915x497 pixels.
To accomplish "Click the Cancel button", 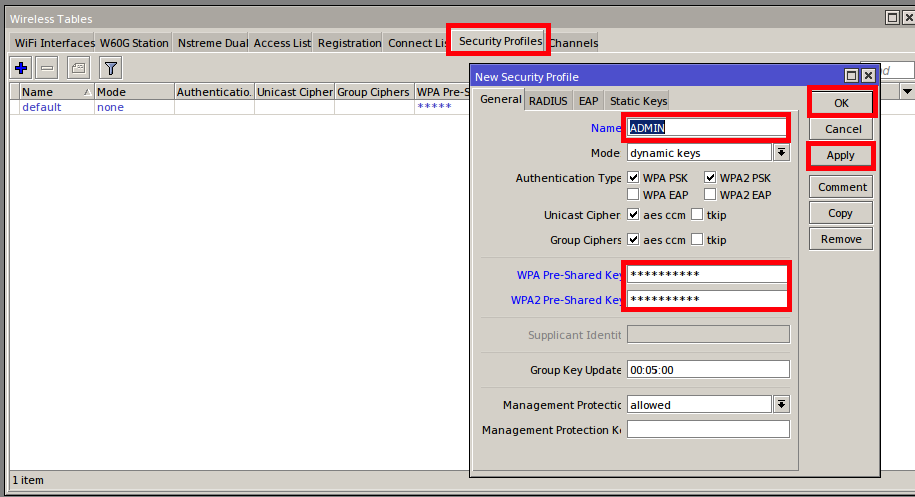I will tap(842, 129).
